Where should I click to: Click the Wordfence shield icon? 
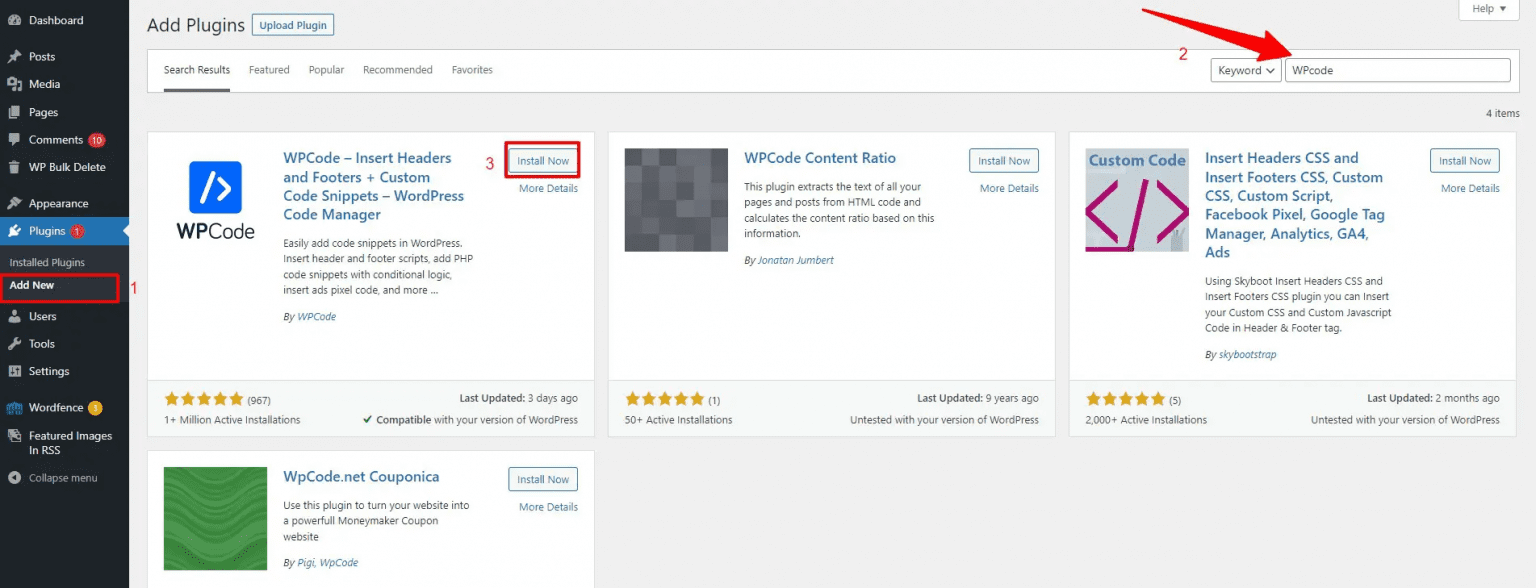[14, 408]
